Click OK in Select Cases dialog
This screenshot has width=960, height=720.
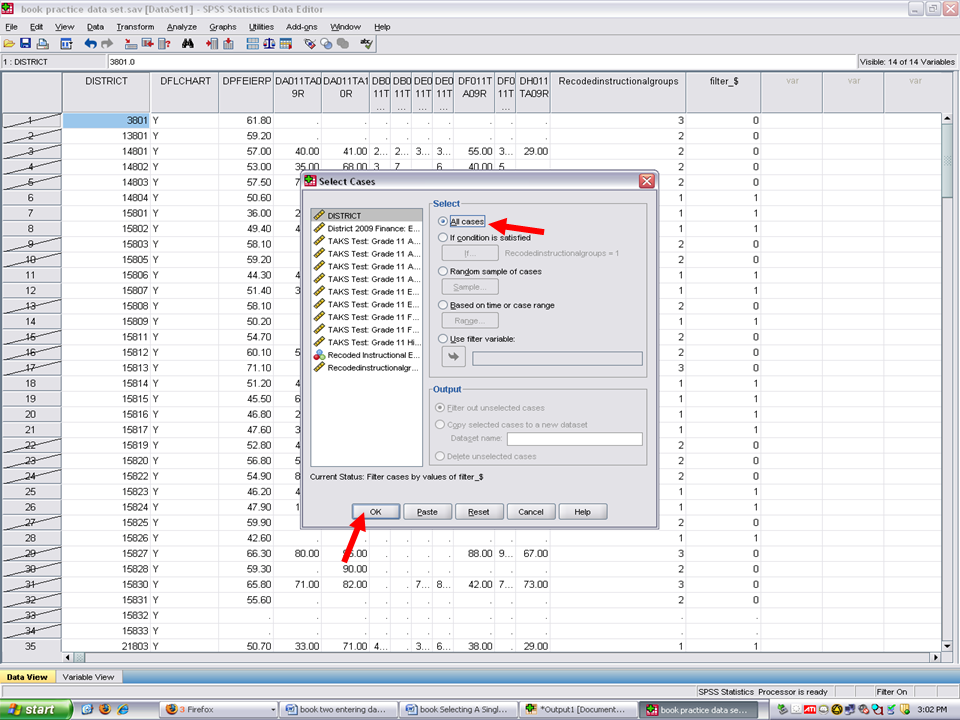click(376, 512)
